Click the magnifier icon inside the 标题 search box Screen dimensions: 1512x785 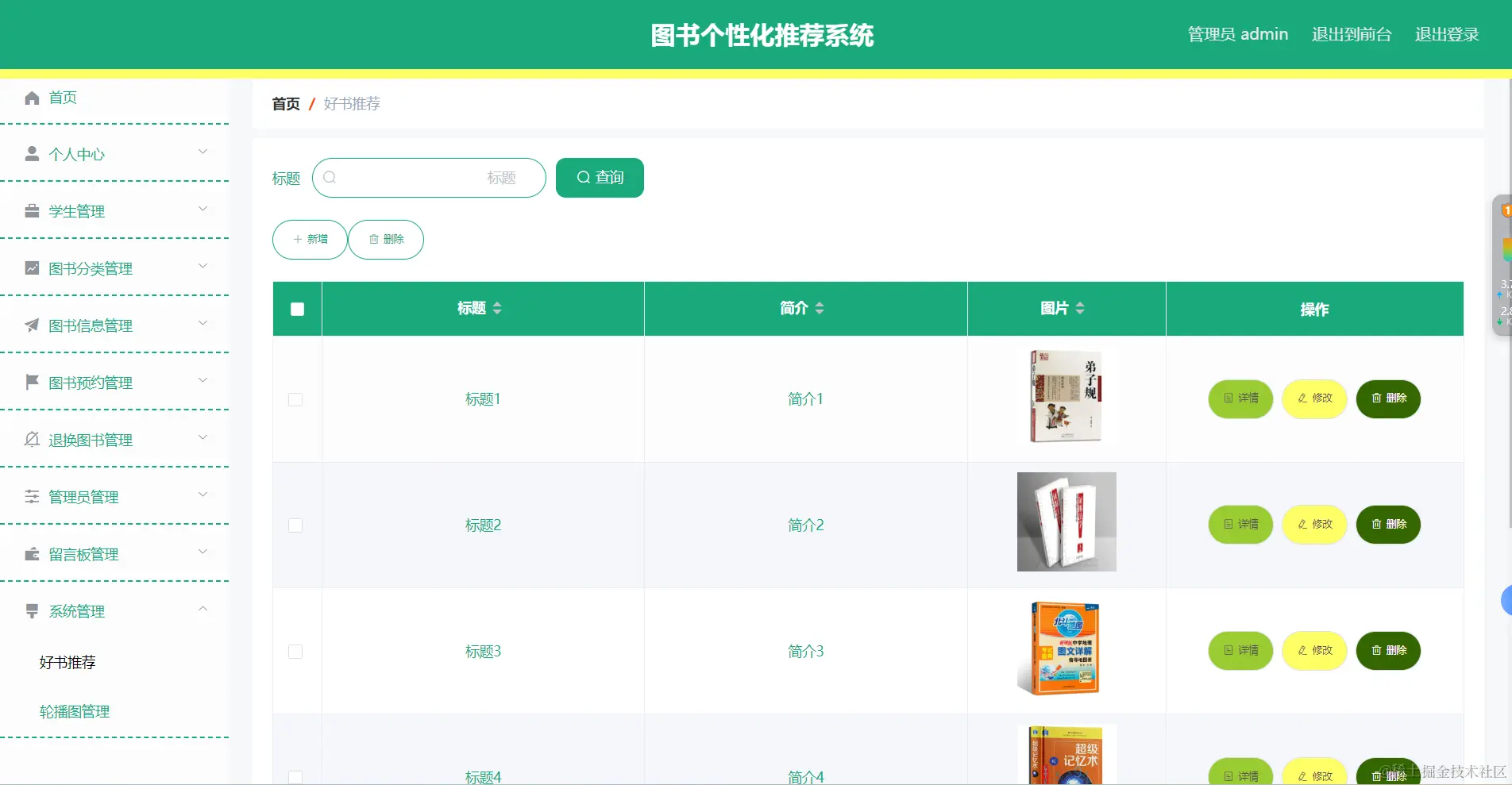330,178
